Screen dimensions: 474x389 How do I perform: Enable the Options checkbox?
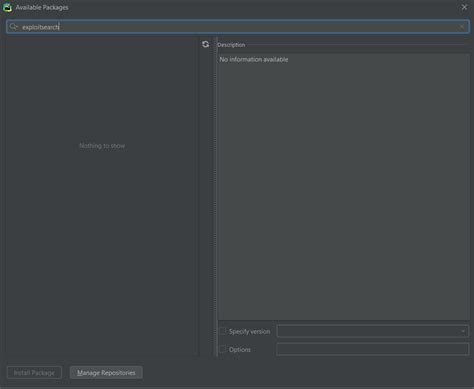coord(223,349)
